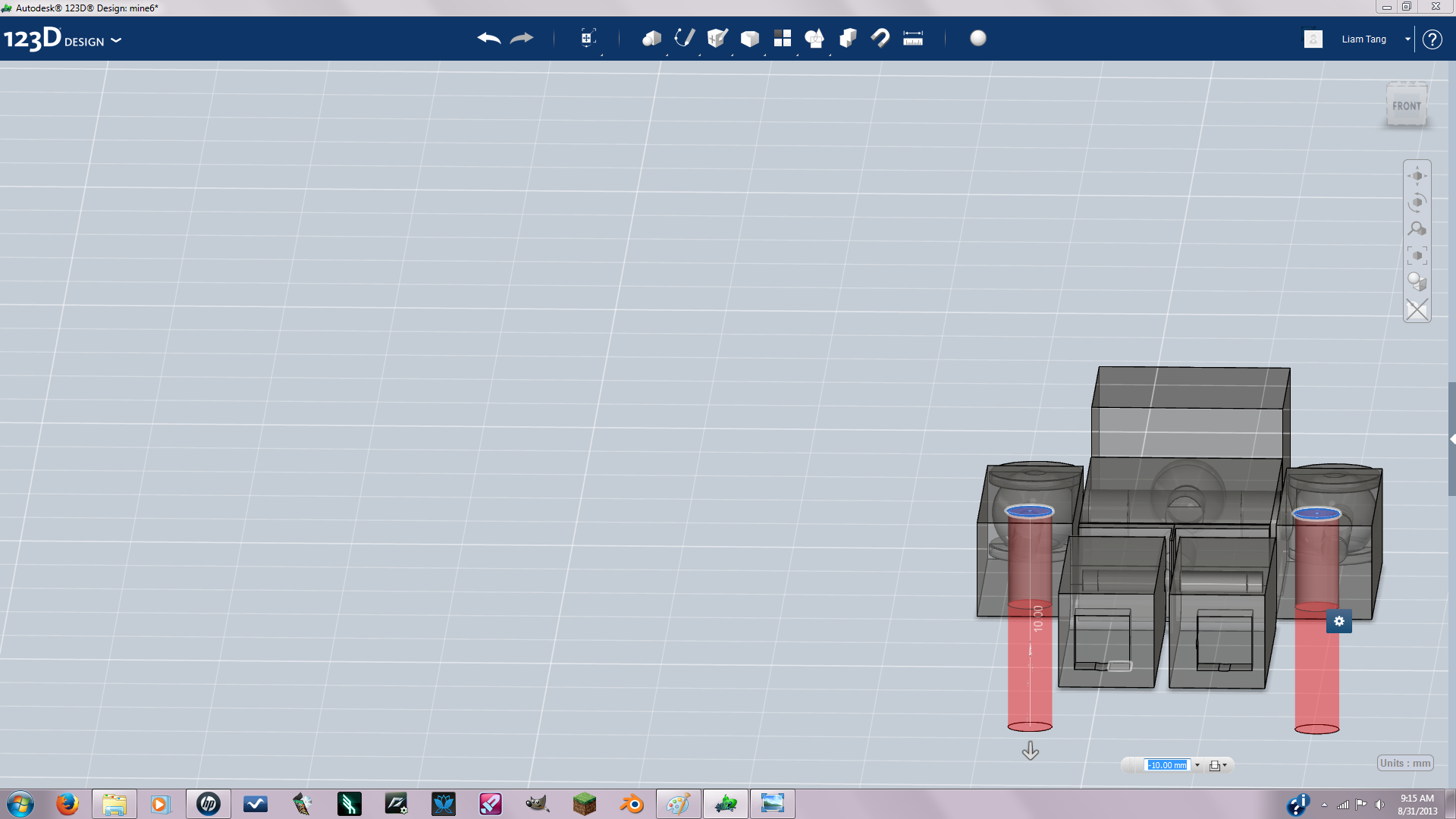Toggle materials and outlines display

point(1417,282)
